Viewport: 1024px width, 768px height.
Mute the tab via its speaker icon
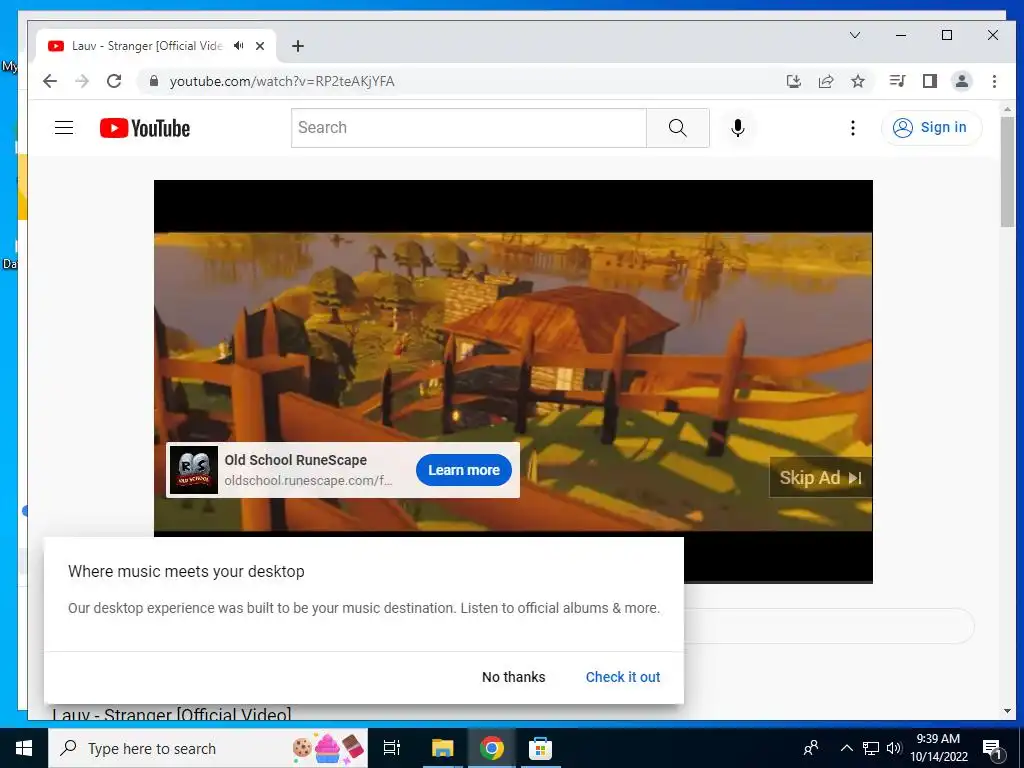(239, 46)
